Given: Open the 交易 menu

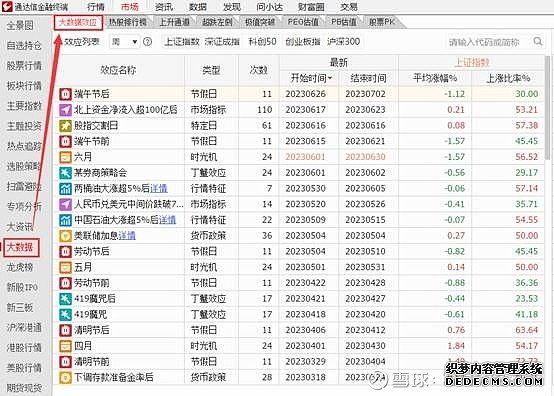Looking at the screenshot, I should [x=348, y=7].
